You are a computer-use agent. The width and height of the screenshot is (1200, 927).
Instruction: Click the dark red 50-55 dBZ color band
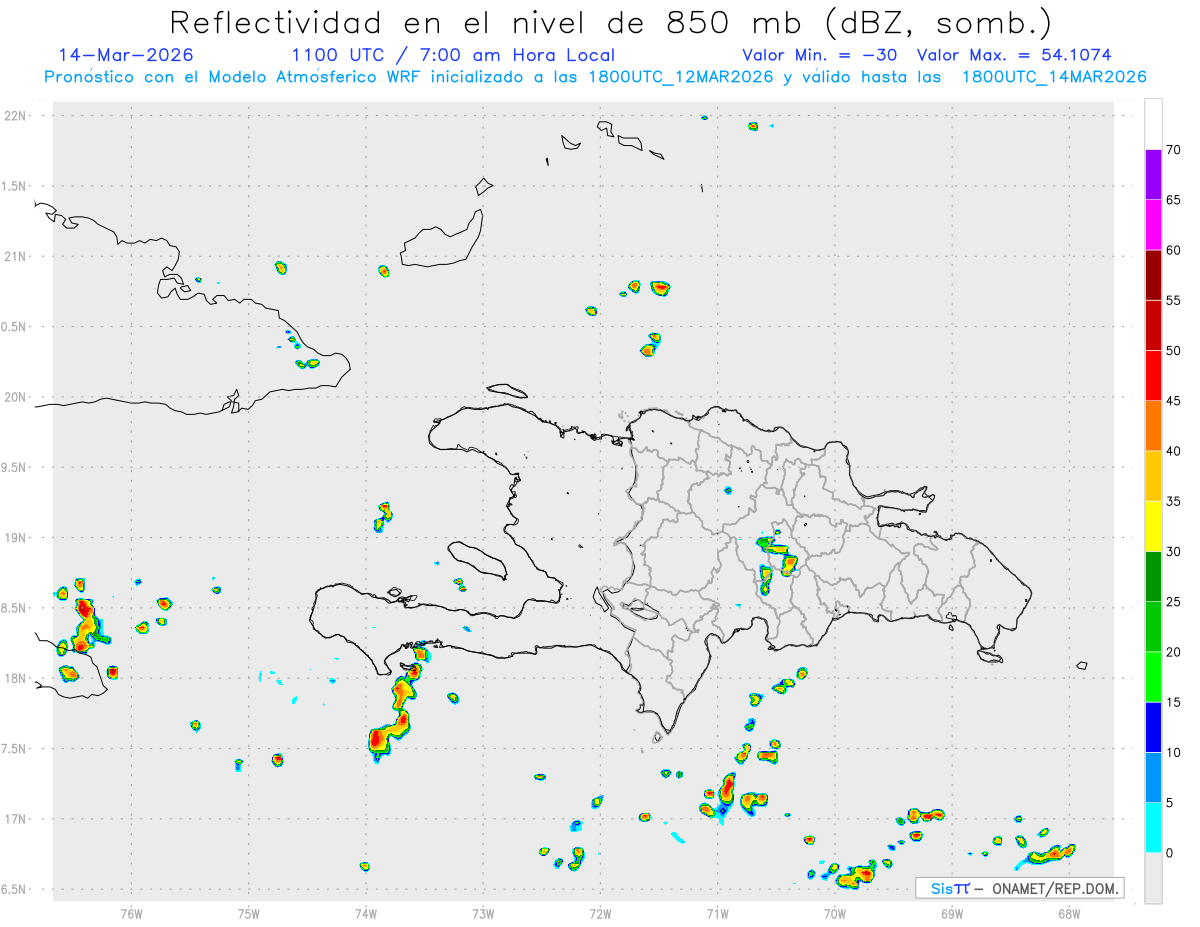(1153, 325)
